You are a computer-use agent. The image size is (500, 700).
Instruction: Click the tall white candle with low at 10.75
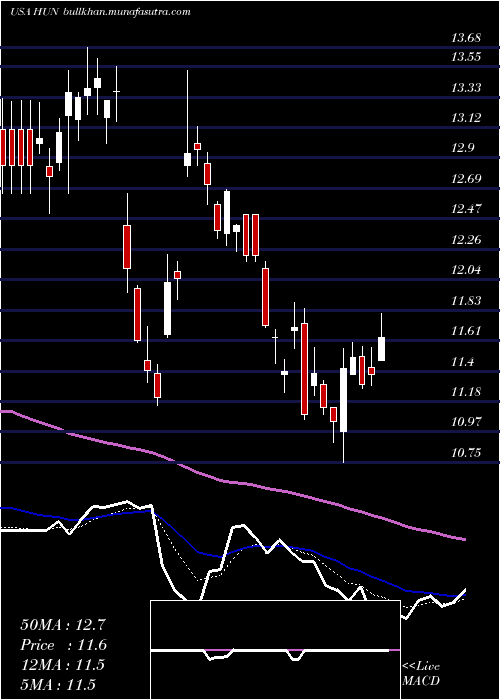(343, 400)
